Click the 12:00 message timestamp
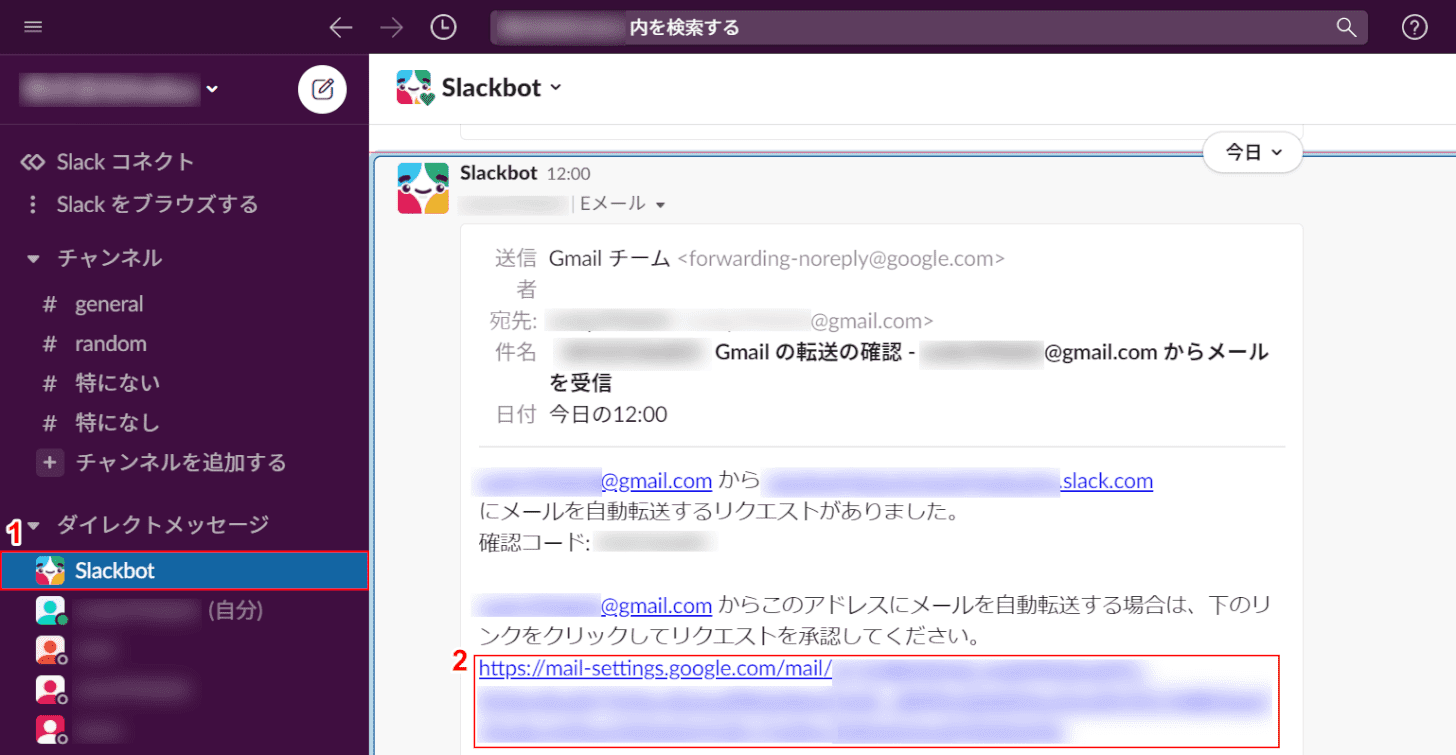Screen dimensions: 1456x755 568,174
